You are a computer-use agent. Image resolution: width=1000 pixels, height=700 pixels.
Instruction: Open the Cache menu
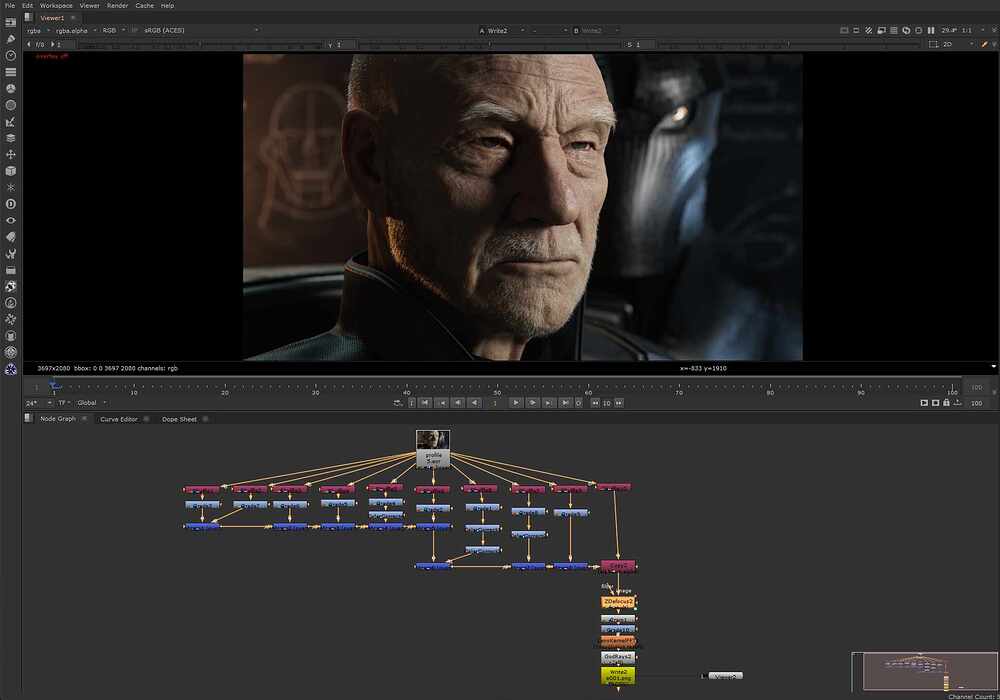tap(145, 5)
